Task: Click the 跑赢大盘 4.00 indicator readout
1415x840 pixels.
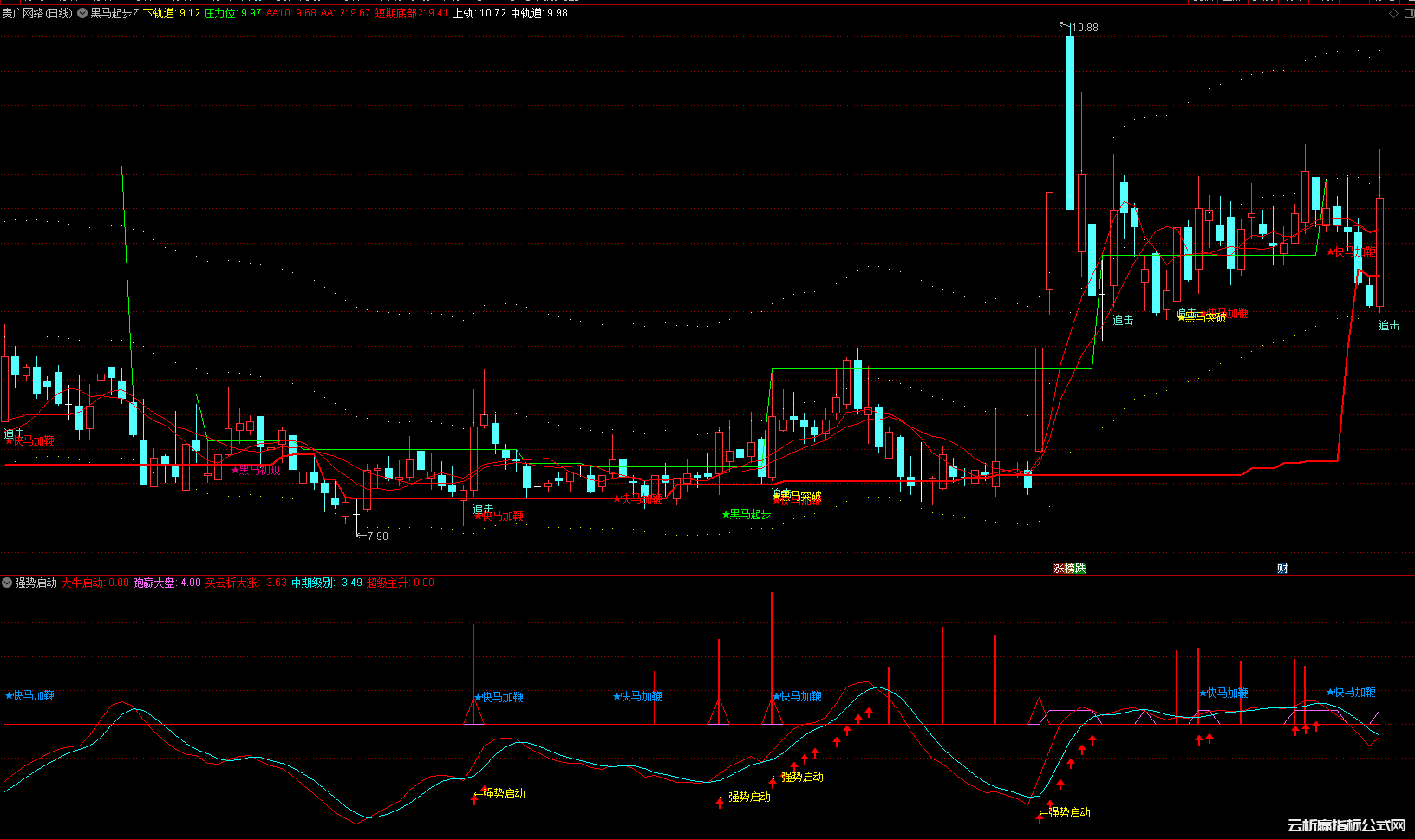Action: click(166, 583)
